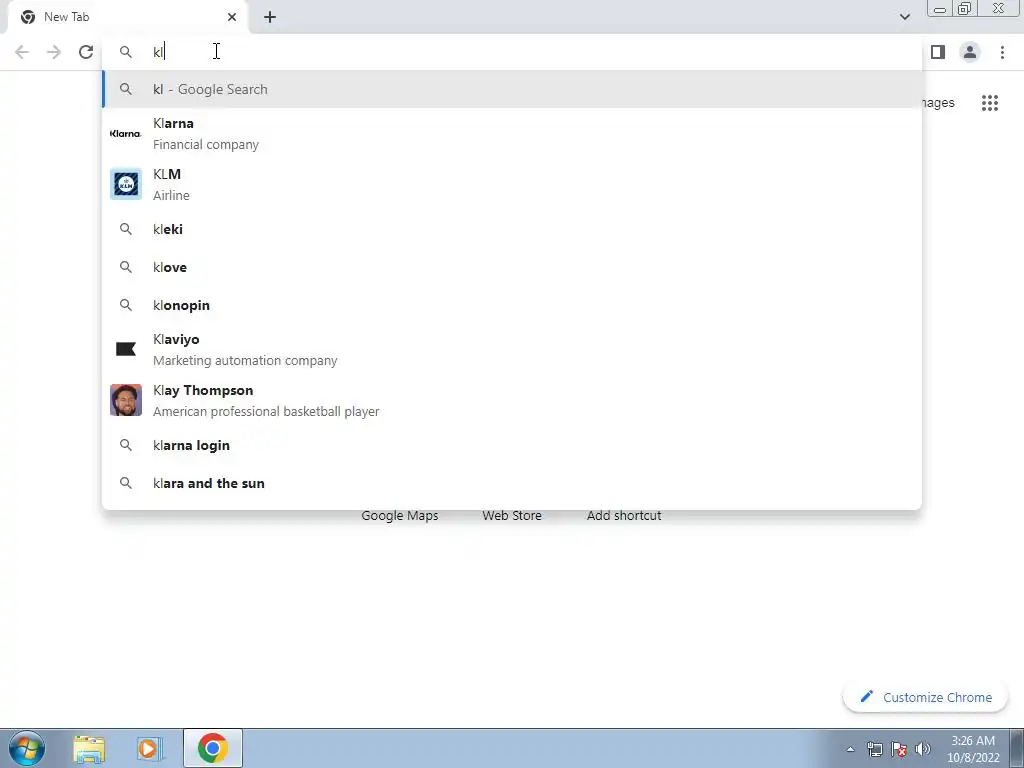Reload the page with the refresh icon
Image resolution: width=1024 pixels, height=768 pixels.
coord(86,52)
